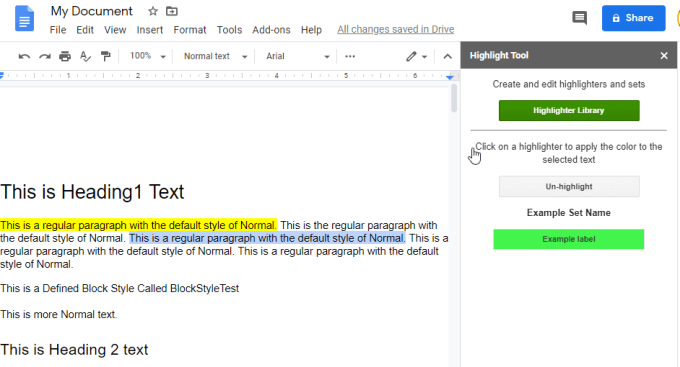Viewport: 680px width, 367px height.
Task: Click the Un-highlight button
Action: click(x=569, y=187)
